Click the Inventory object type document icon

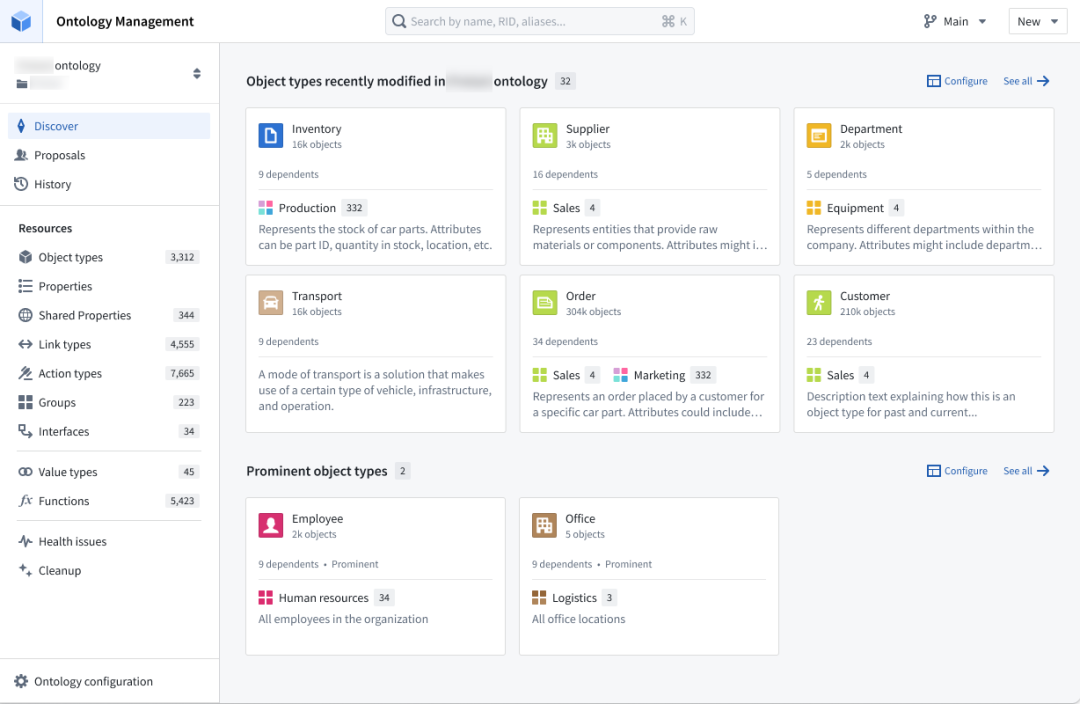pos(271,136)
